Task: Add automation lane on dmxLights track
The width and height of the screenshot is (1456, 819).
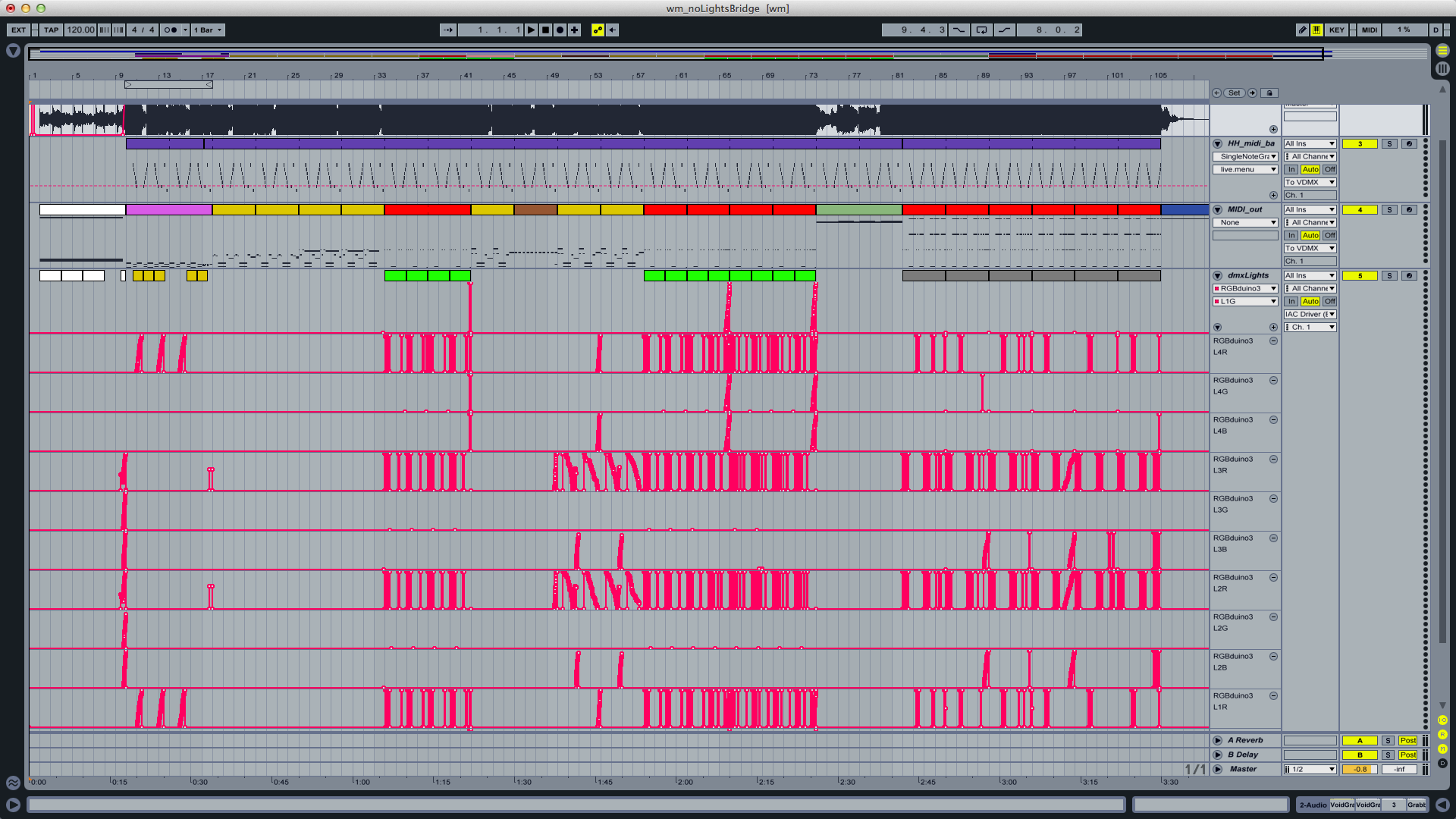Action: tap(1273, 327)
